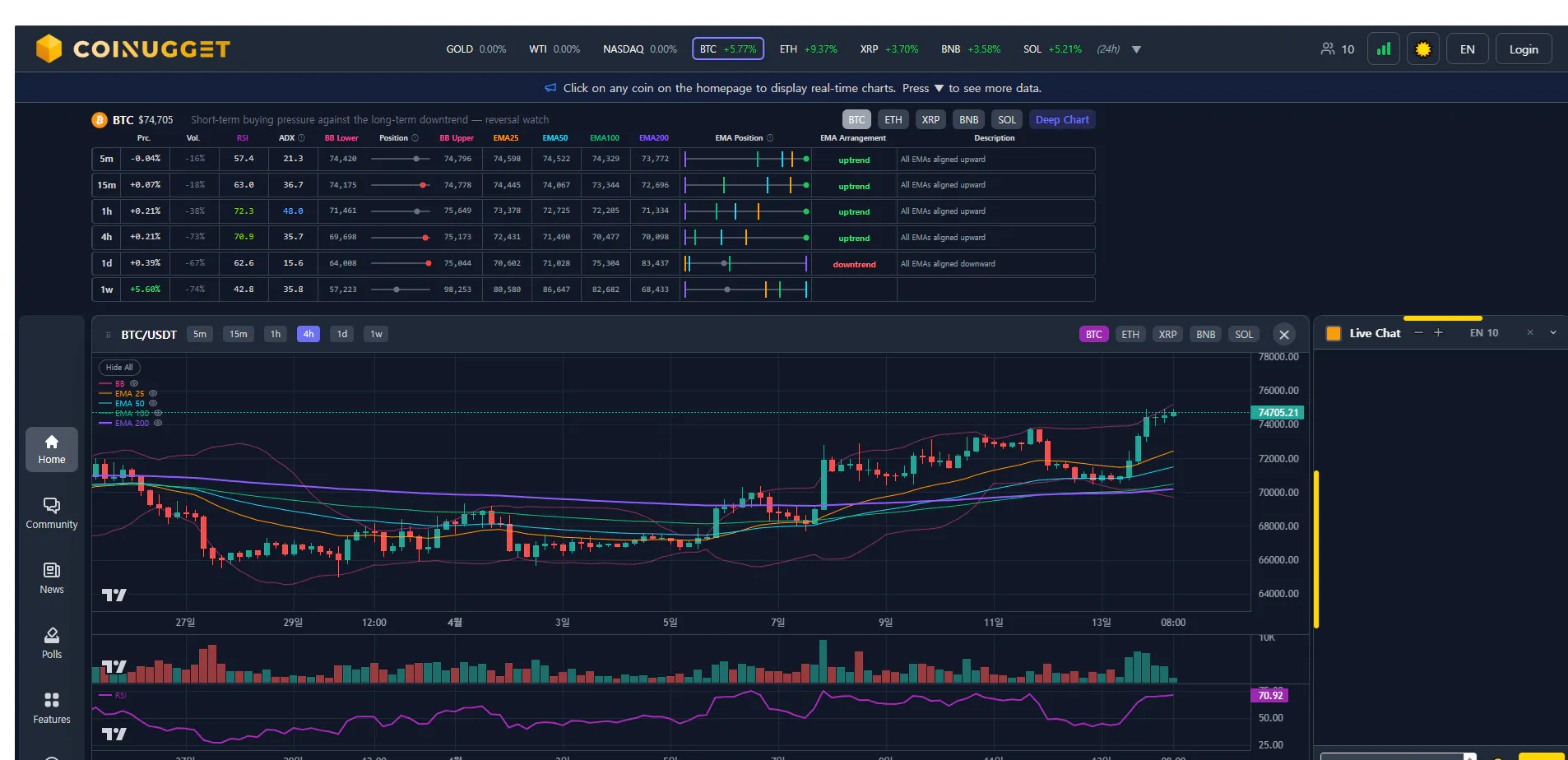Switch analysis table to the SOL tab
The height and width of the screenshot is (760, 1568).
pyautogui.click(x=1007, y=119)
